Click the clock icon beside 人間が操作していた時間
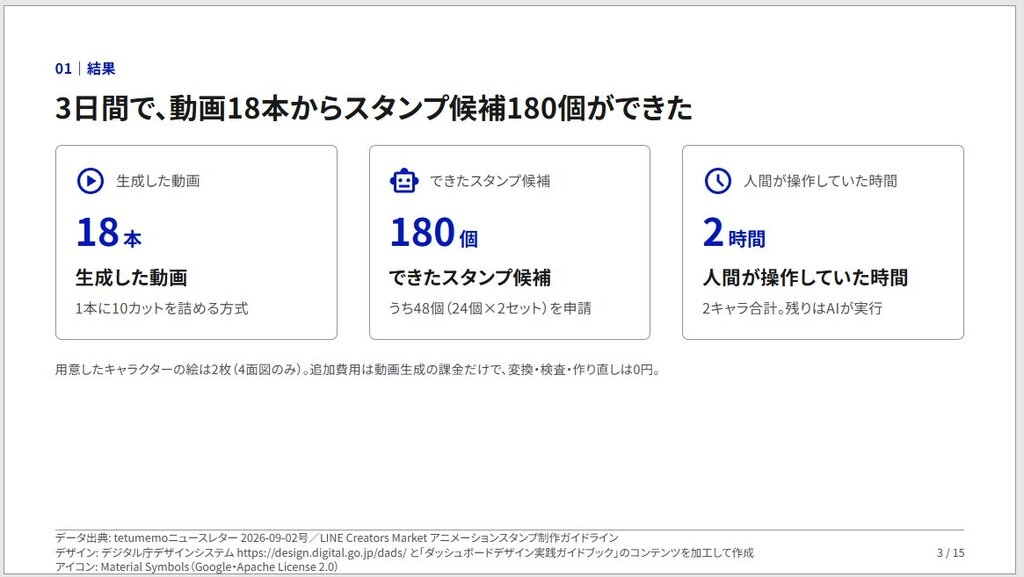Screen dimensions: 1024x577 [717, 181]
